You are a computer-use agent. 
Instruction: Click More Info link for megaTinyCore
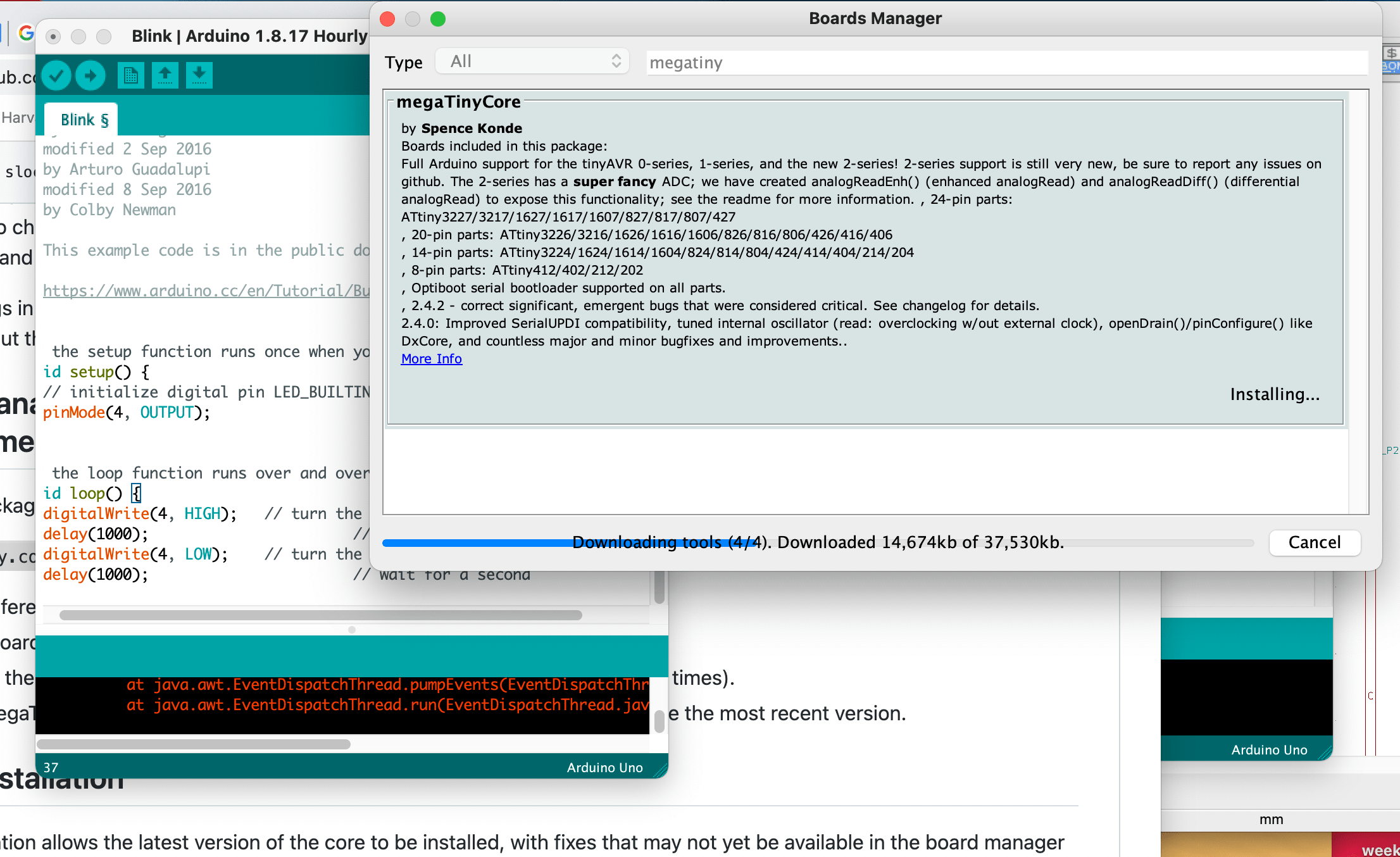point(430,358)
